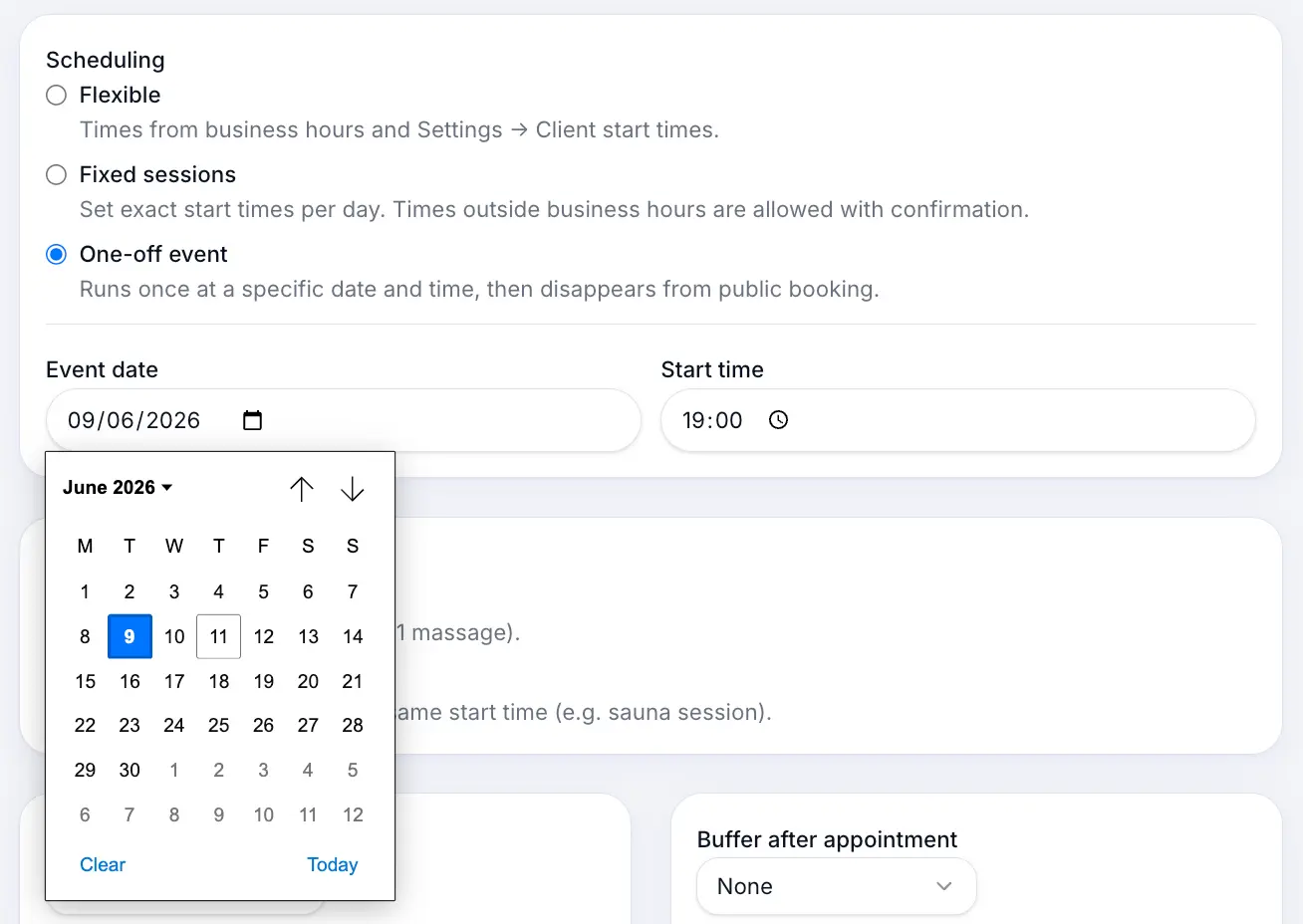Screen dimensions: 1303x924
Task: Click the Clear link in the calendar
Action: coord(103,864)
